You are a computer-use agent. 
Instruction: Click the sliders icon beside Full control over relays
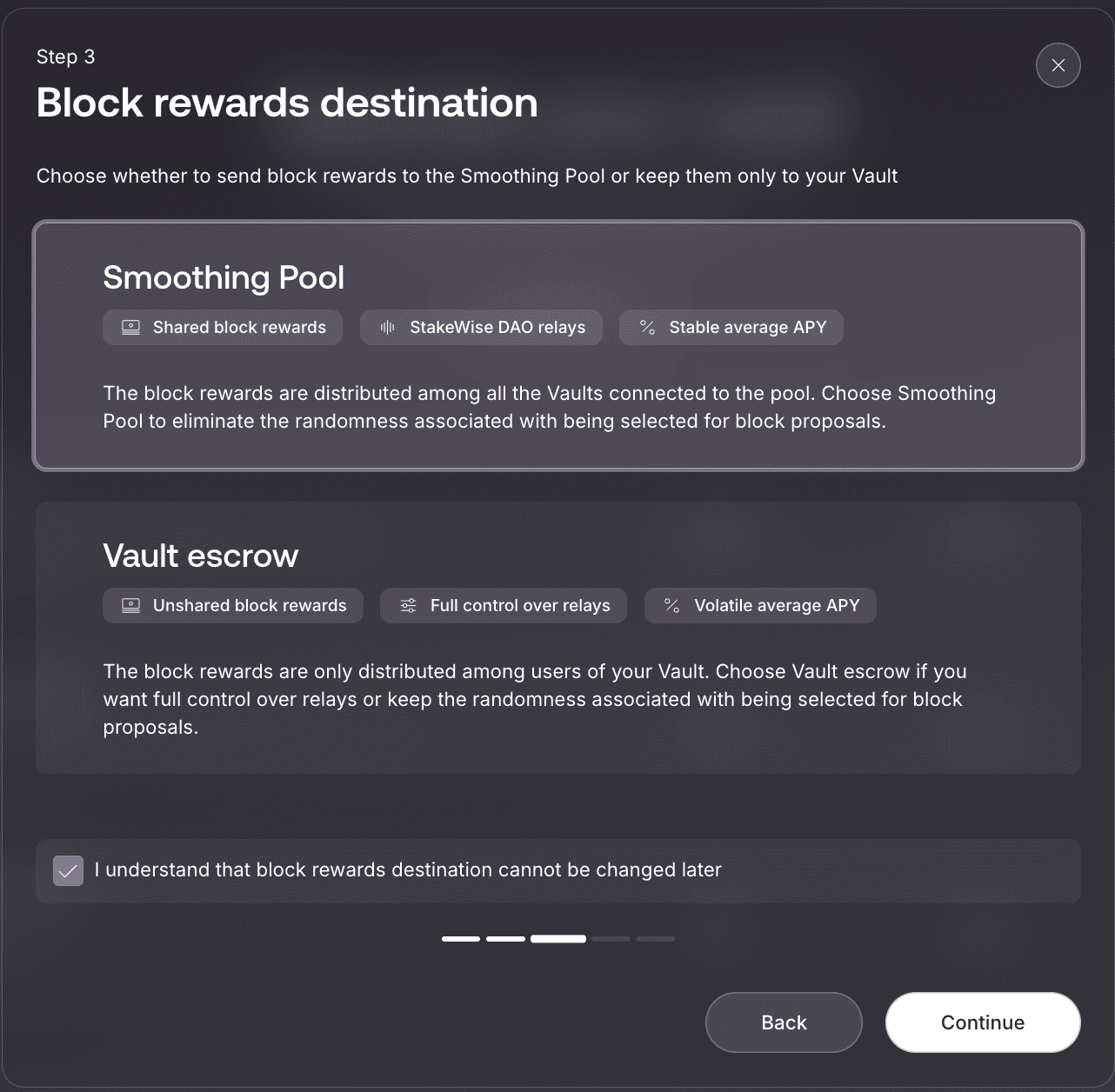tap(408, 606)
